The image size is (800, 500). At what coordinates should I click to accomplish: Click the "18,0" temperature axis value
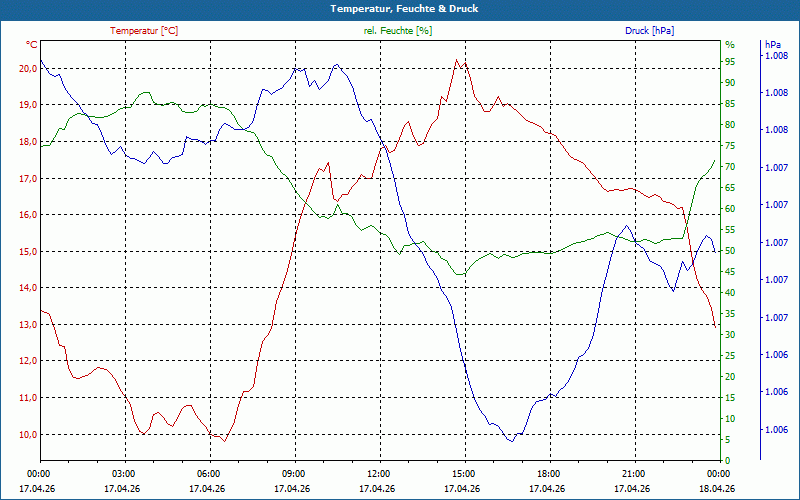(x=28, y=141)
